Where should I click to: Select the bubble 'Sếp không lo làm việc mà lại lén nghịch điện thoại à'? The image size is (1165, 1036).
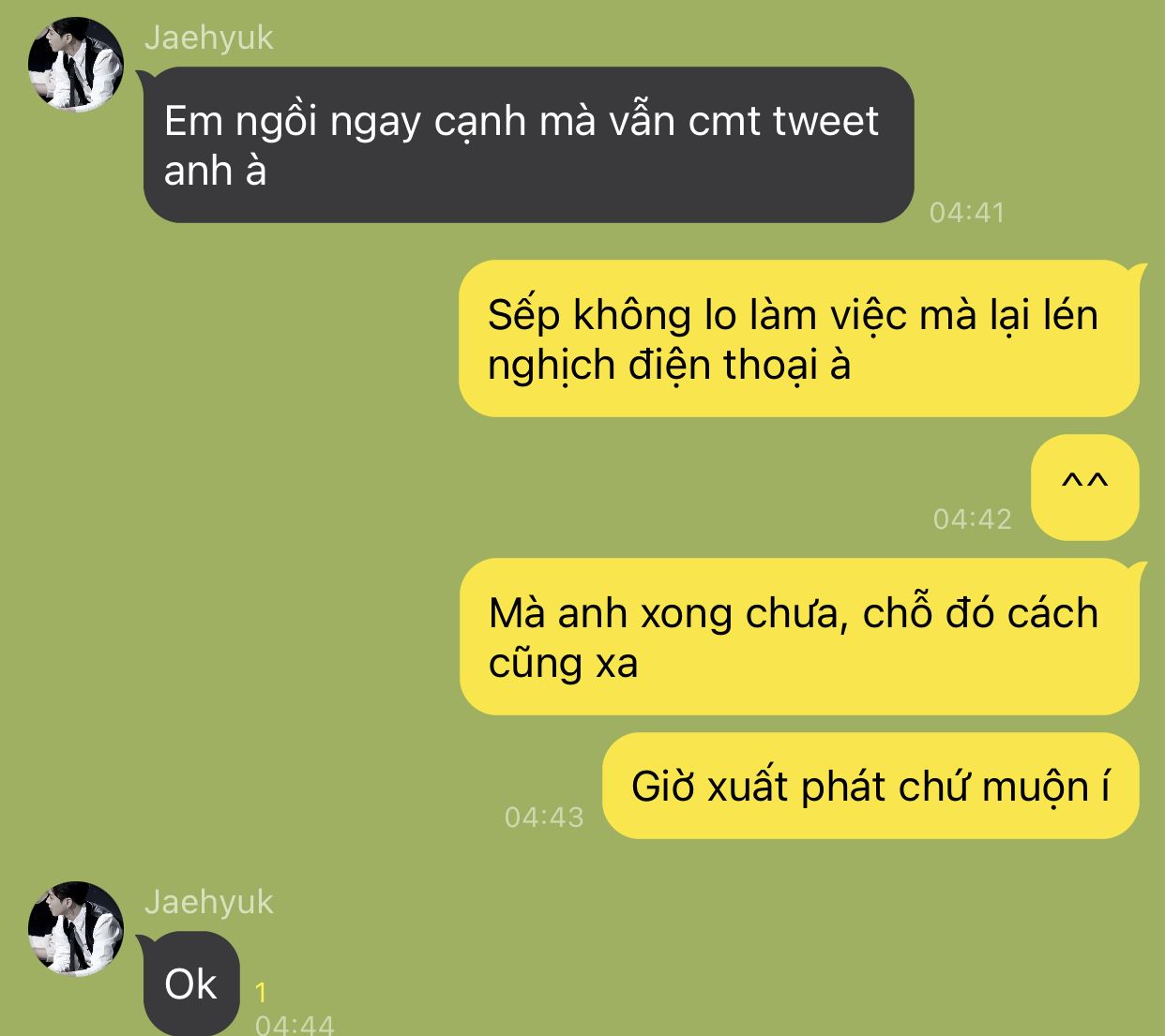pos(798,338)
